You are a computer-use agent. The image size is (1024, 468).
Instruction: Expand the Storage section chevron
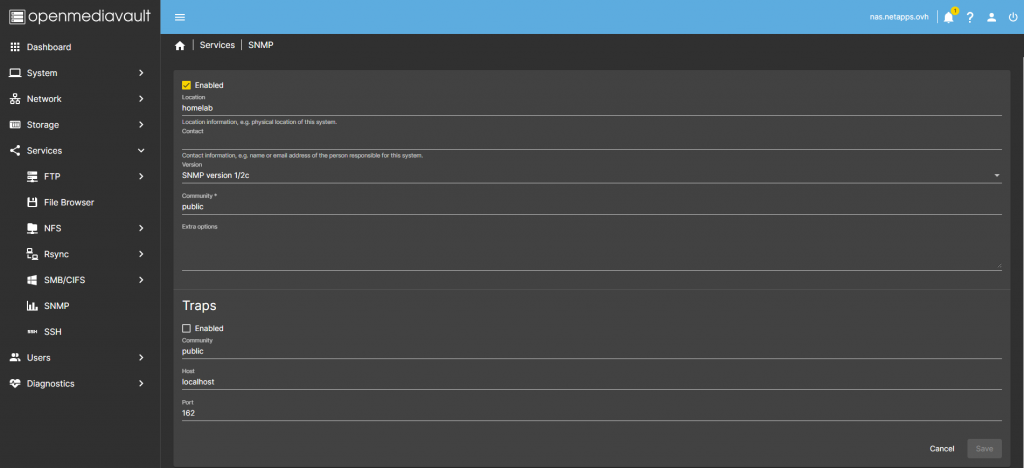click(141, 125)
